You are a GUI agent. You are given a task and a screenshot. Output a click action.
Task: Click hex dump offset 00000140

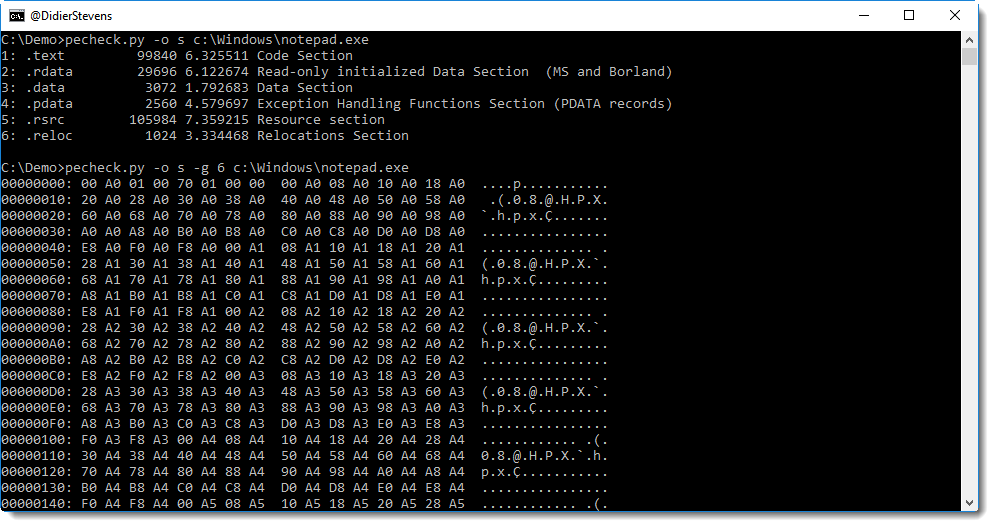click(33, 504)
